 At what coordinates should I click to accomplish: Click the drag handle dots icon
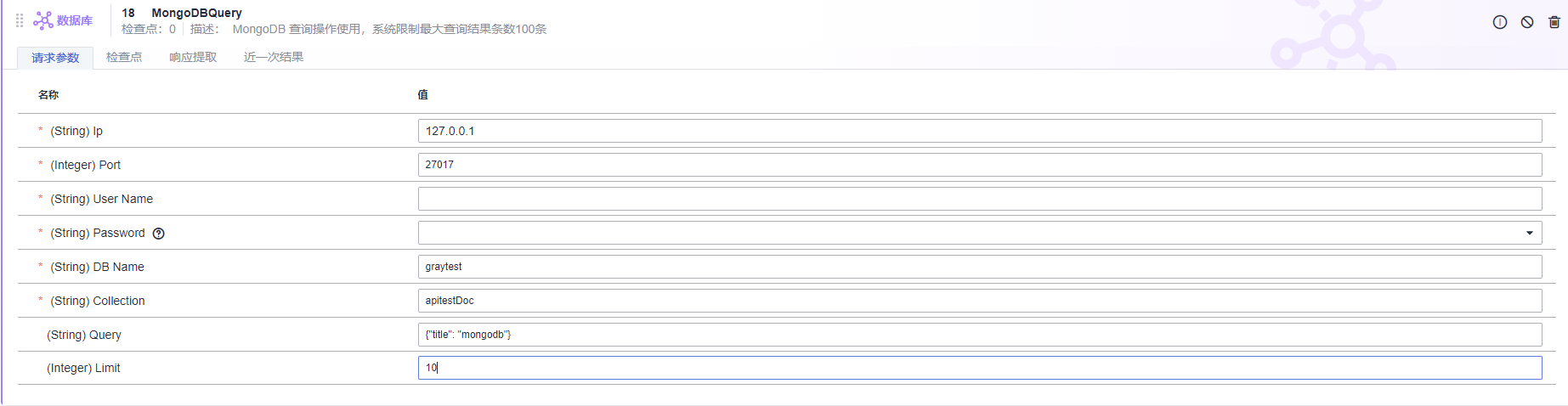click(20, 20)
